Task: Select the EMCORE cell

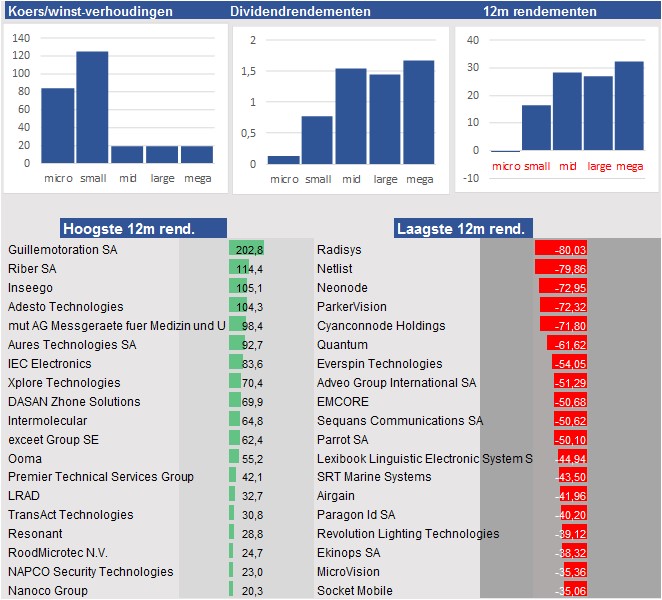Action: (343, 402)
